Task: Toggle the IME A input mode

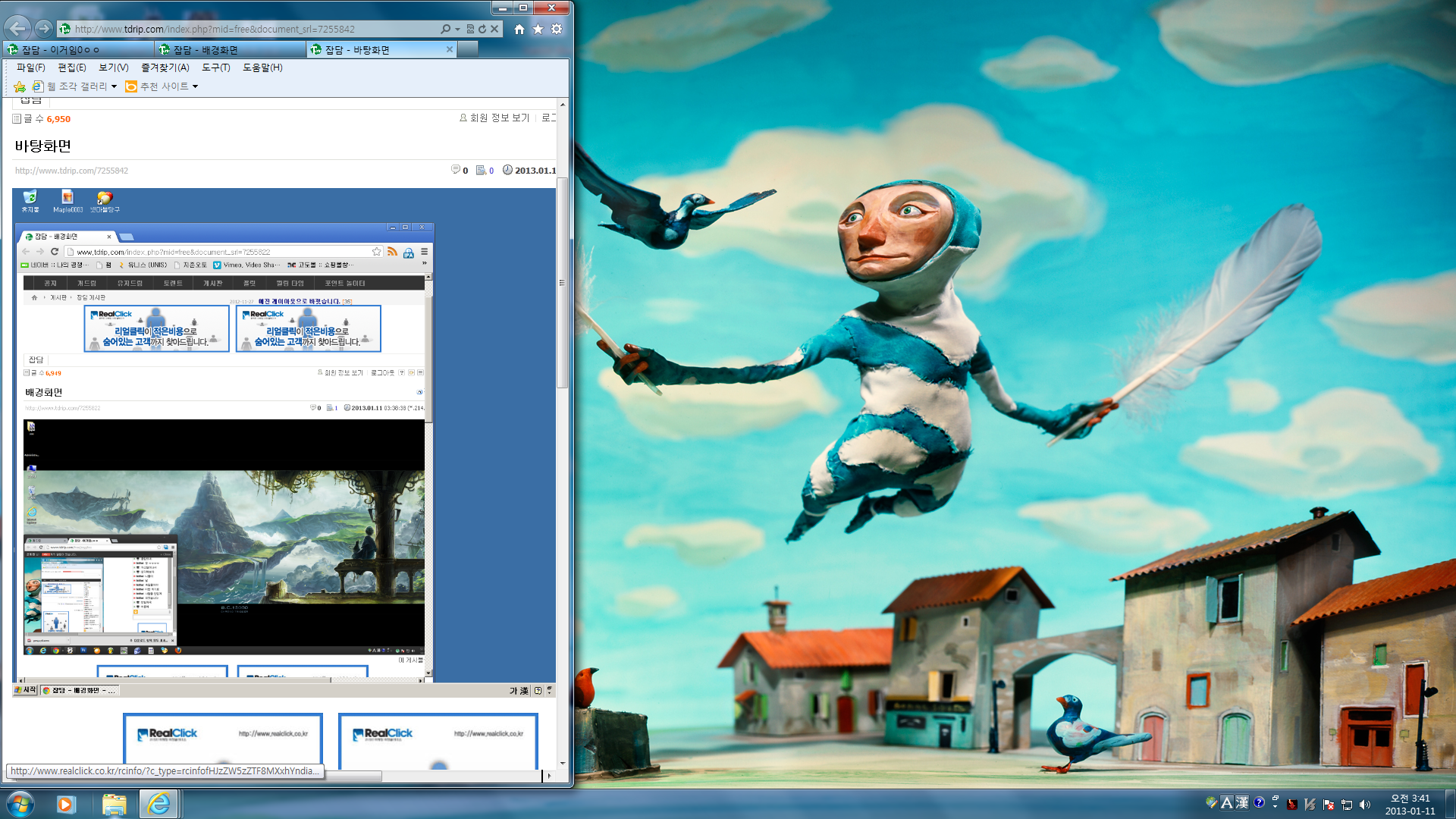Action: click(1226, 802)
